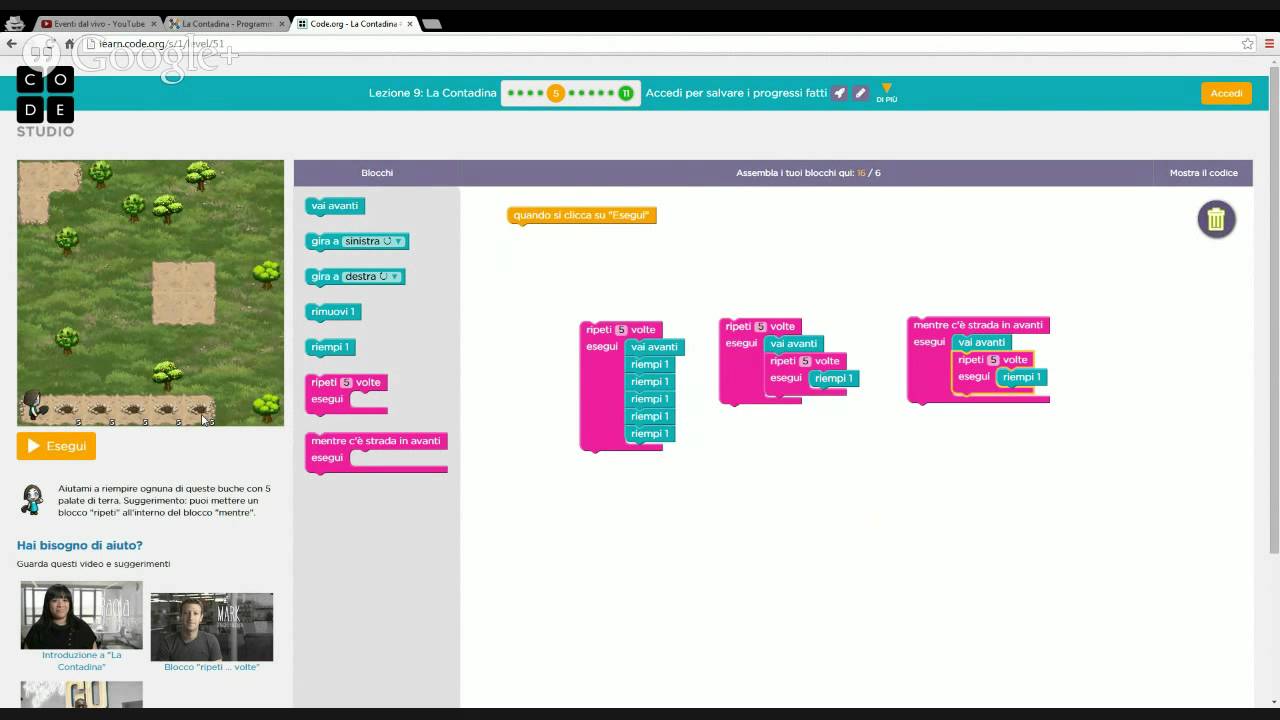
Task: Click the pencil icon in header
Action: coord(860,93)
